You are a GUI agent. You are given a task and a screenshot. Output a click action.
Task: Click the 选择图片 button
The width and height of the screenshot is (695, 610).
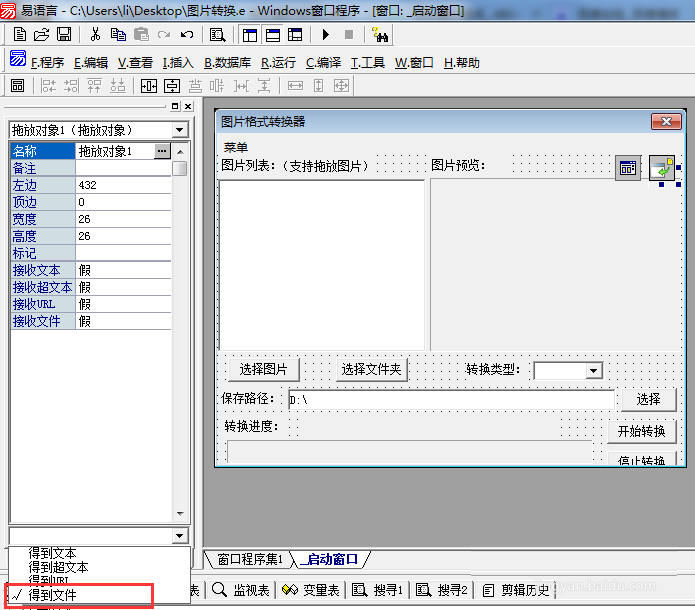coord(263,370)
